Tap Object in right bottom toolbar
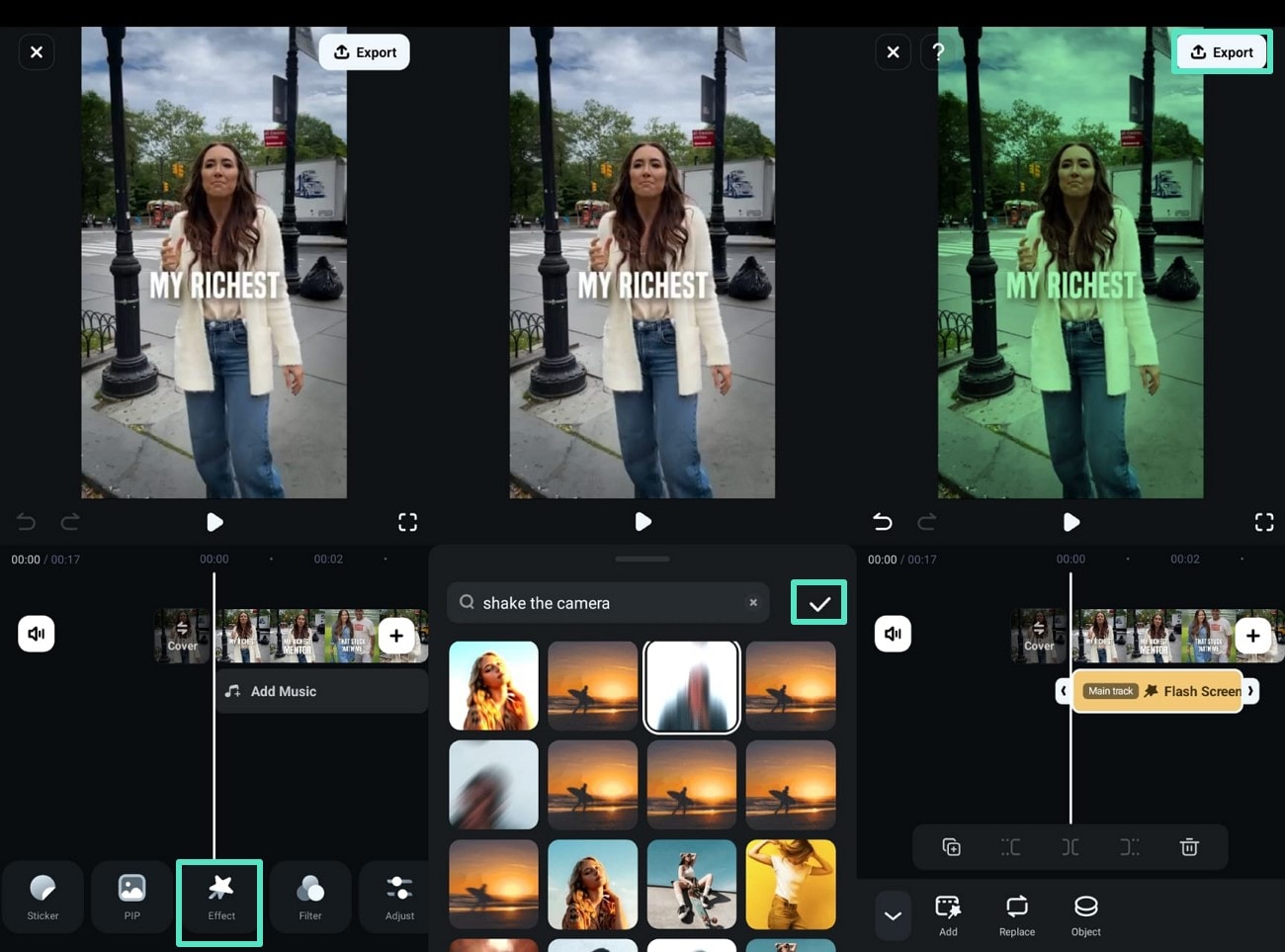This screenshot has height=952, width=1285. (x=1085, y=915)
